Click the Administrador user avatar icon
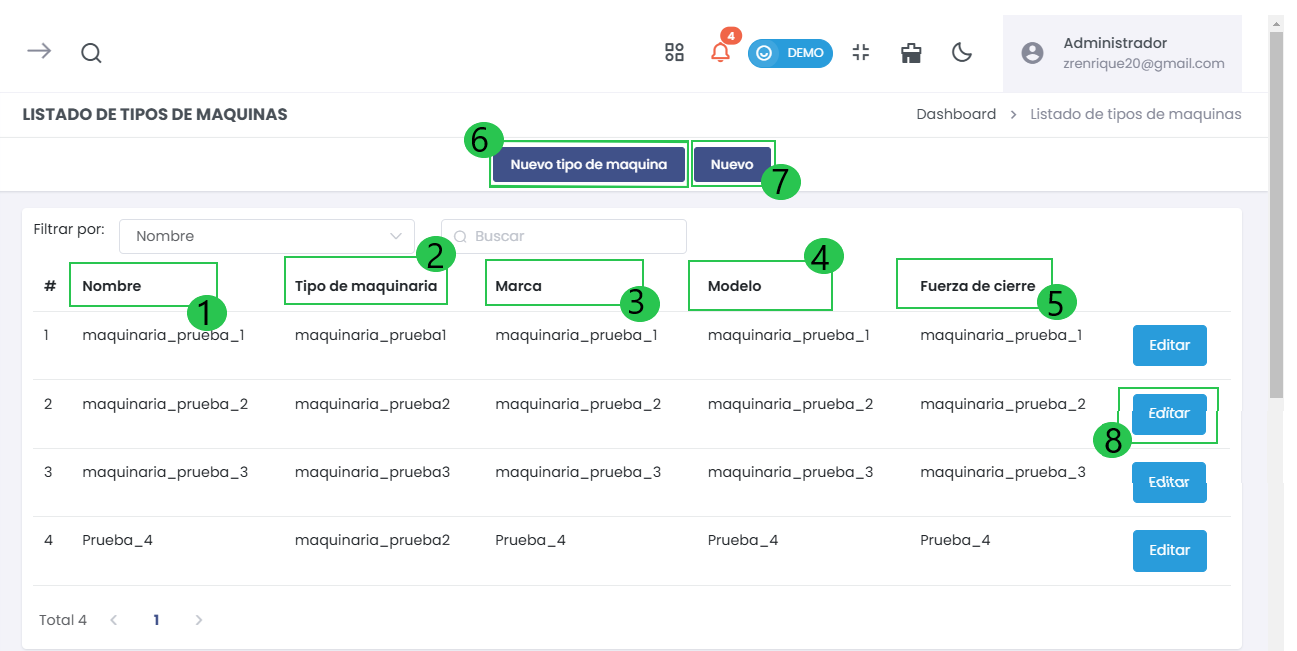 click(x=1032, y=54)
